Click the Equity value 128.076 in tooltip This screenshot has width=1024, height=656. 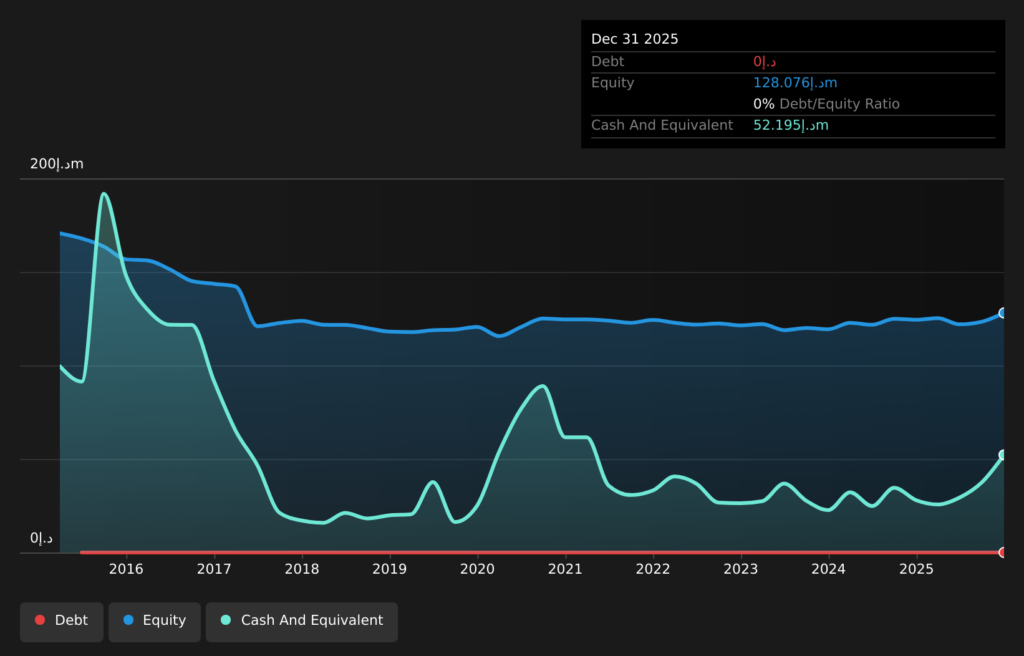tap(795, 83)
